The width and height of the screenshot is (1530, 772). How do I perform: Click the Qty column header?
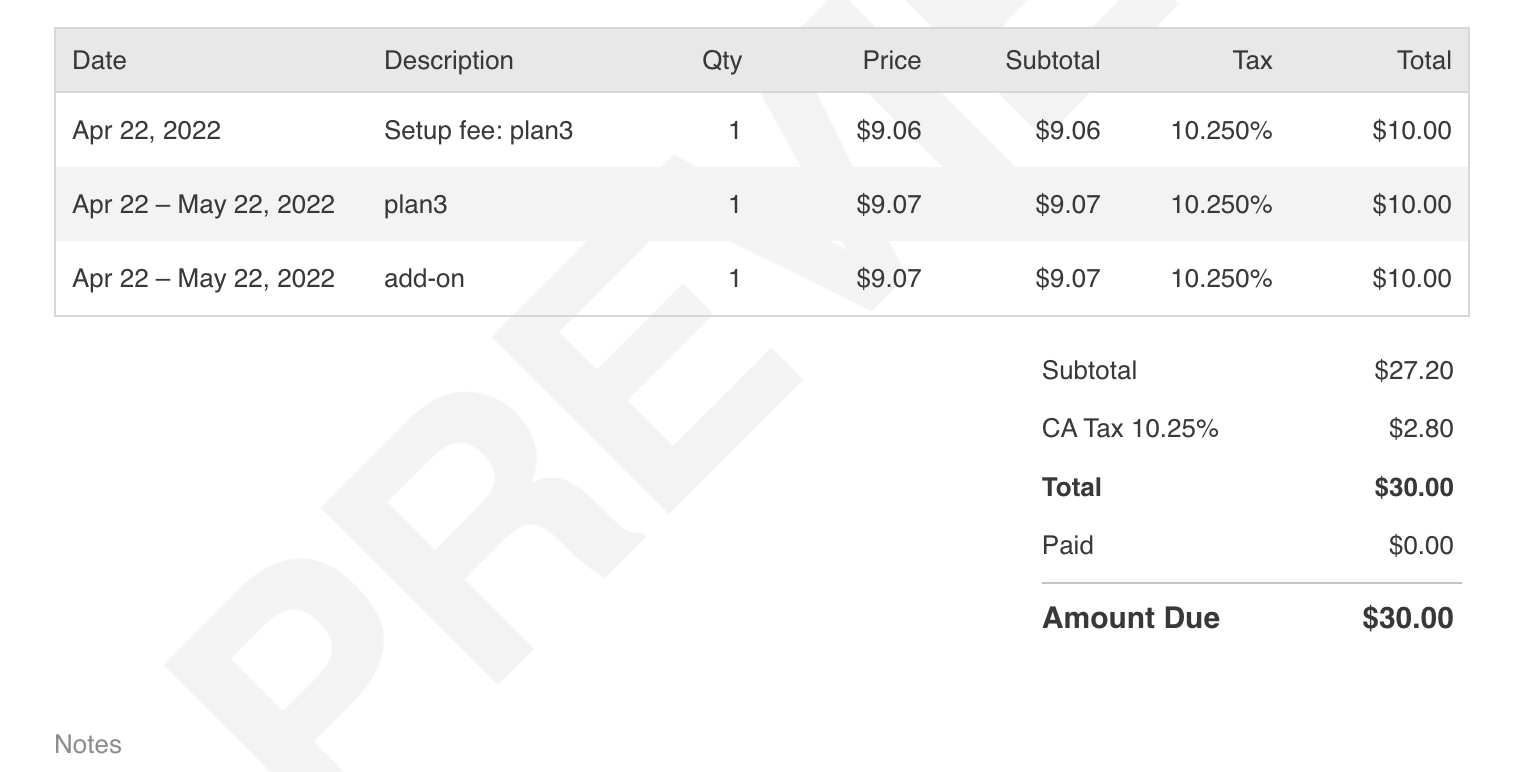[x=722, y=61]
